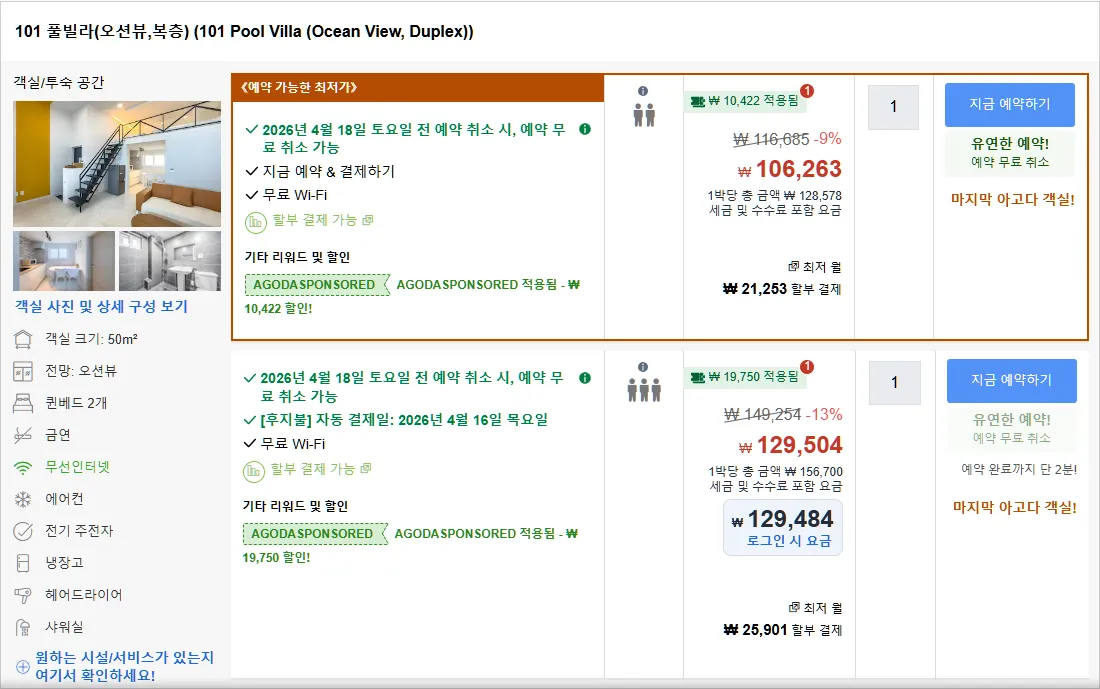Click 유연한 예약! badge in first offer

pos(1010,152)
